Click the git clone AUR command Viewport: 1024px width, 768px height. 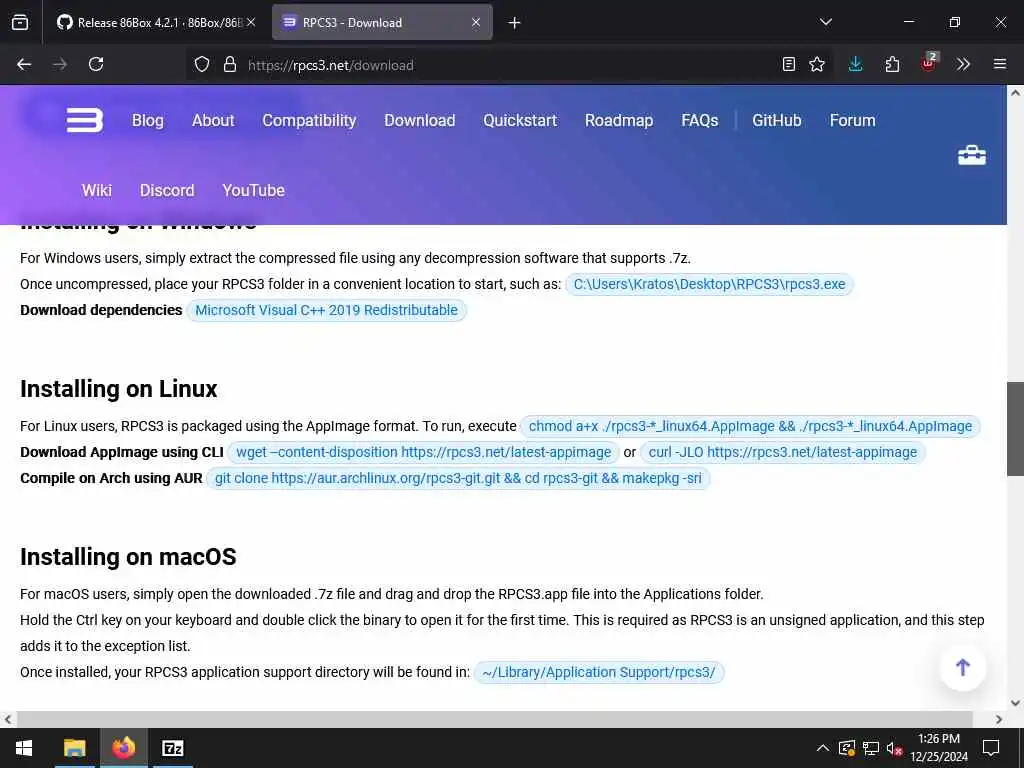tap(458, 478)
